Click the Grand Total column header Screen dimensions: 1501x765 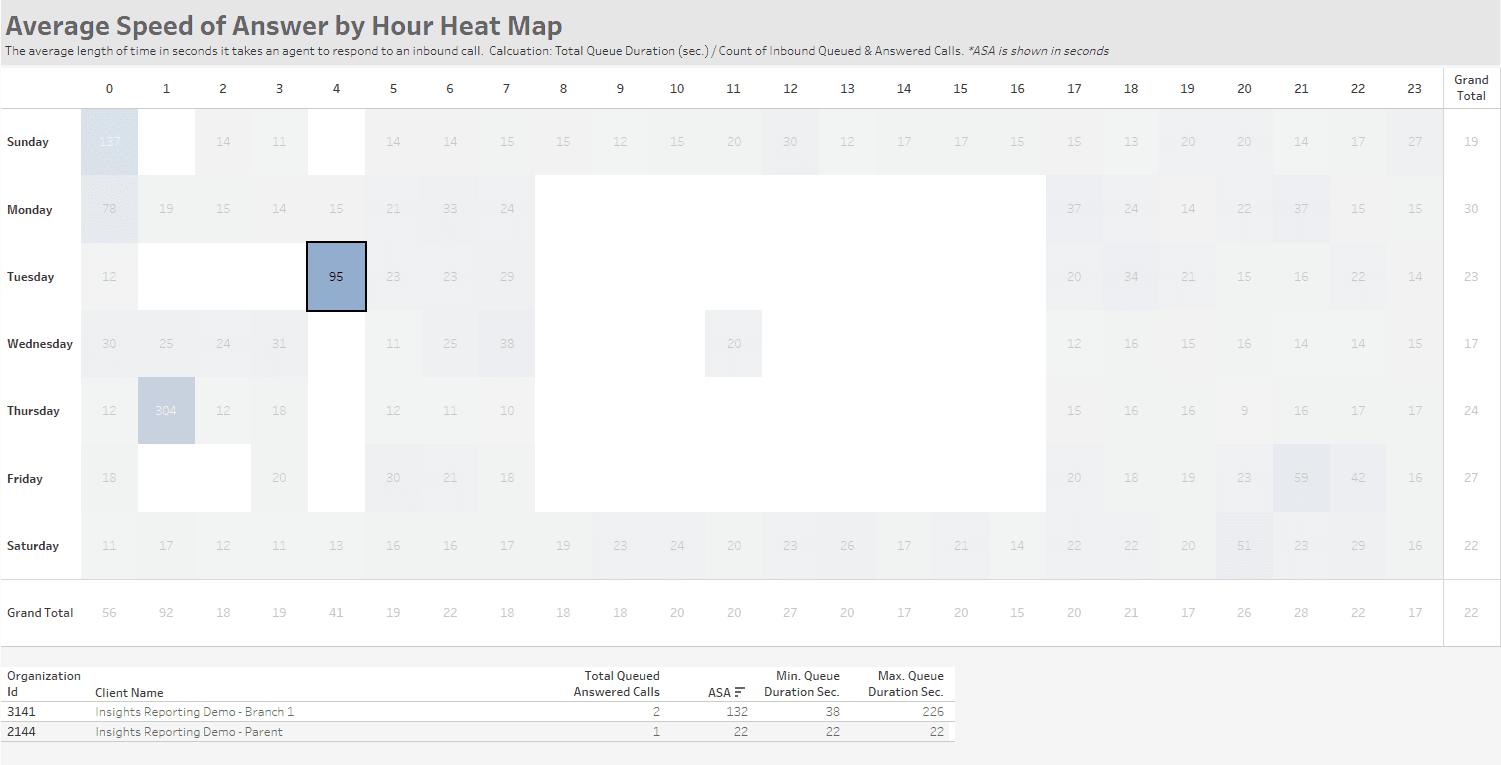(x=1470, y=87)
